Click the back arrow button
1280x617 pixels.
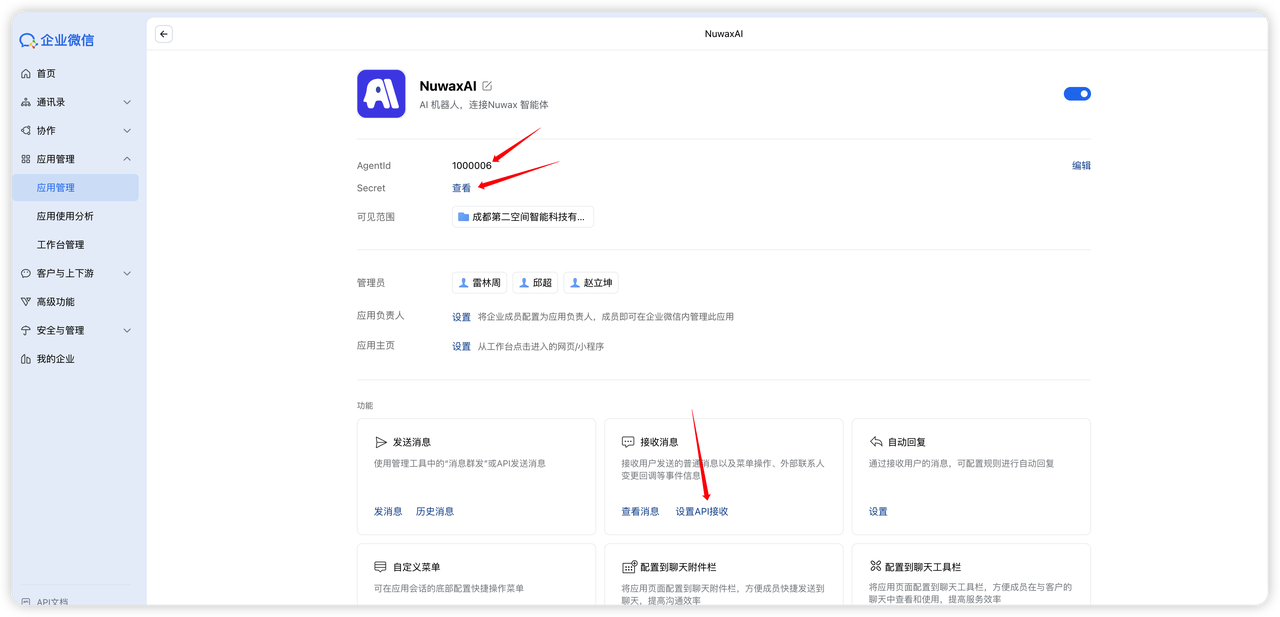pyautogui.click(x=164, y=34)
